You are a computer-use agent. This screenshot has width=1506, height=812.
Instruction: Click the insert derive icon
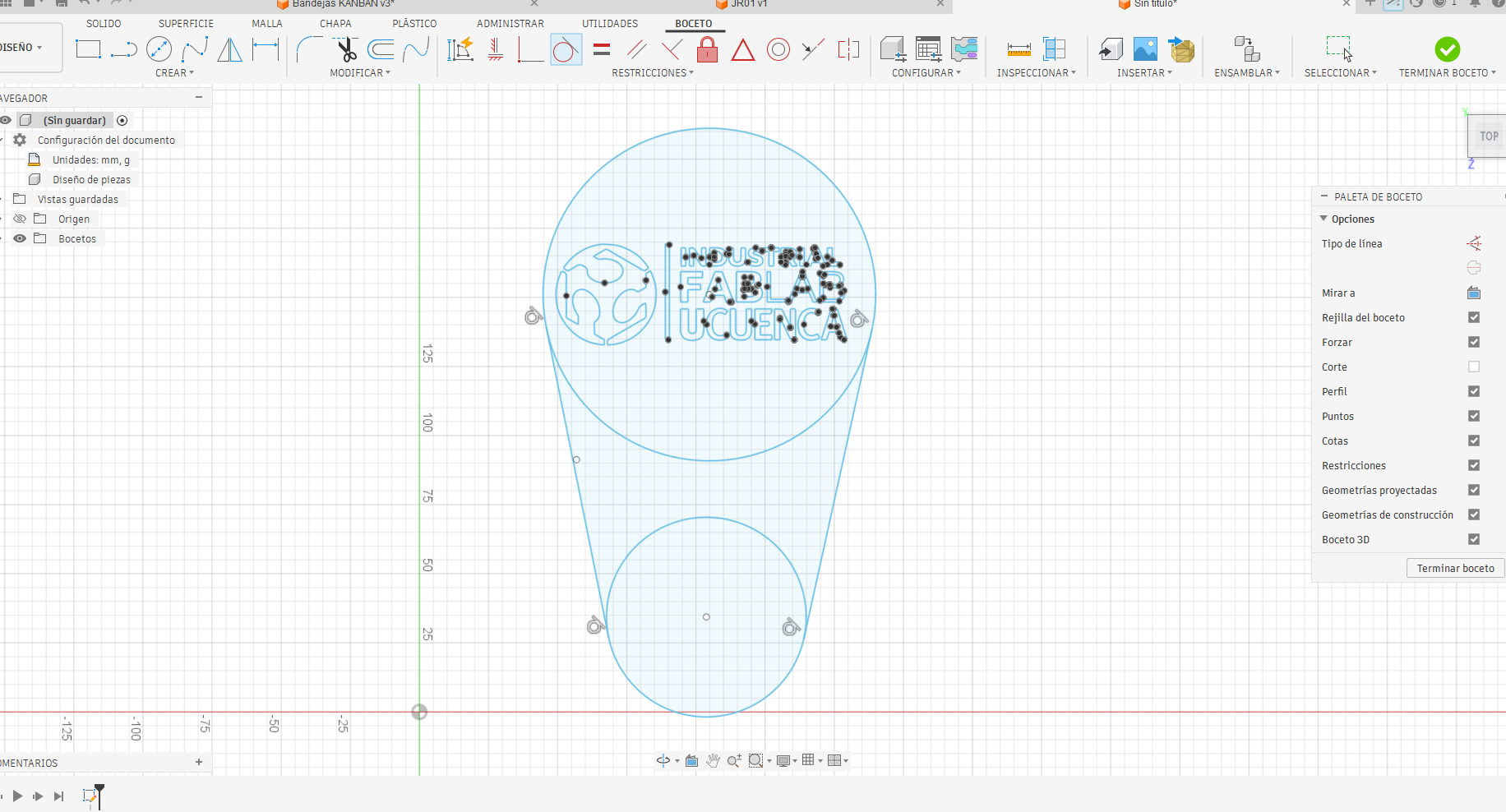point(1181,49)
